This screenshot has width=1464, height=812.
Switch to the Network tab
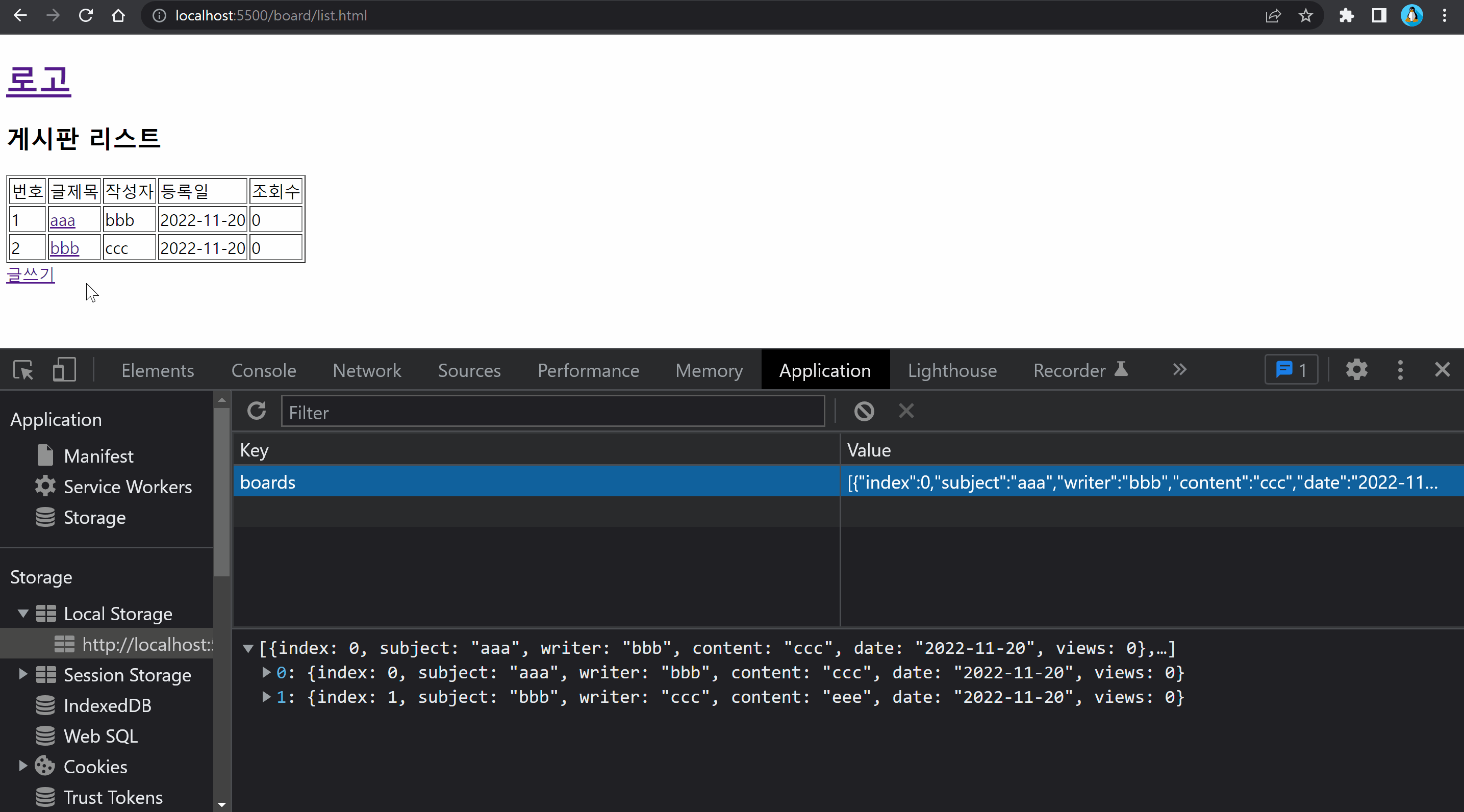(x=367, y=370)
